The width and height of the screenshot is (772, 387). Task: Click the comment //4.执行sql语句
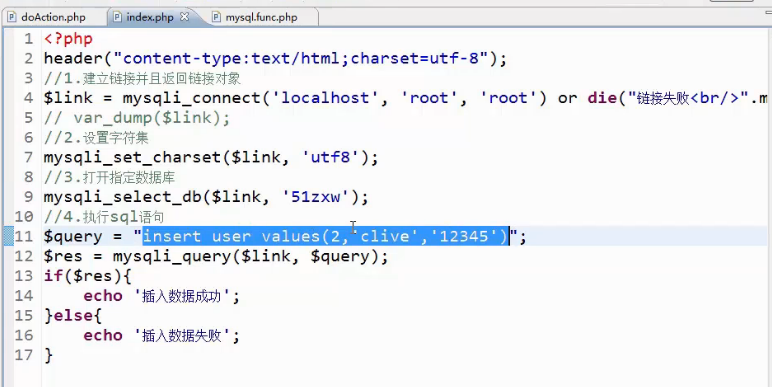[x=104, y=217]
